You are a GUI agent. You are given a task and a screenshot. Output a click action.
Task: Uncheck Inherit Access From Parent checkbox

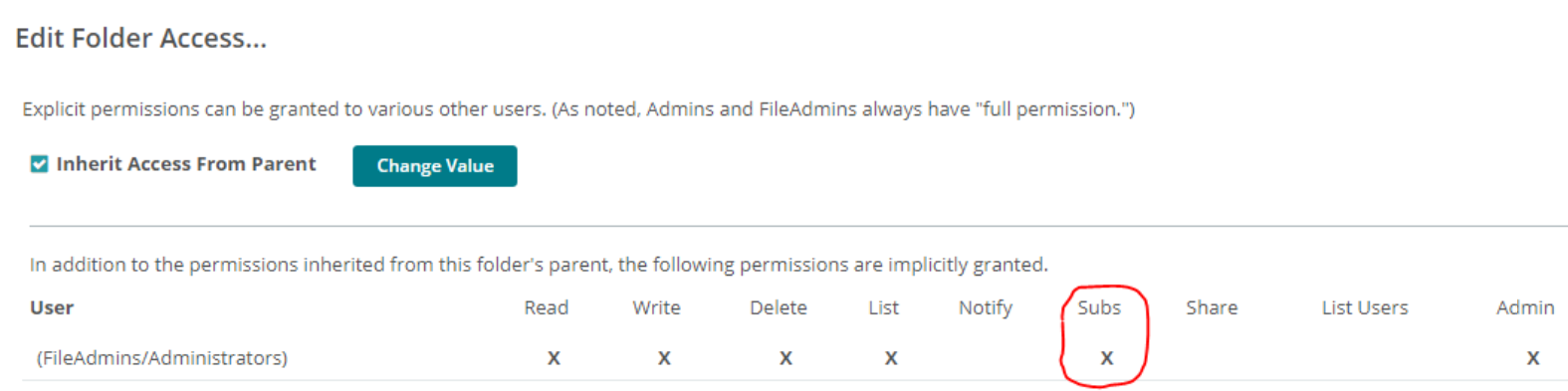coord(39,164)
